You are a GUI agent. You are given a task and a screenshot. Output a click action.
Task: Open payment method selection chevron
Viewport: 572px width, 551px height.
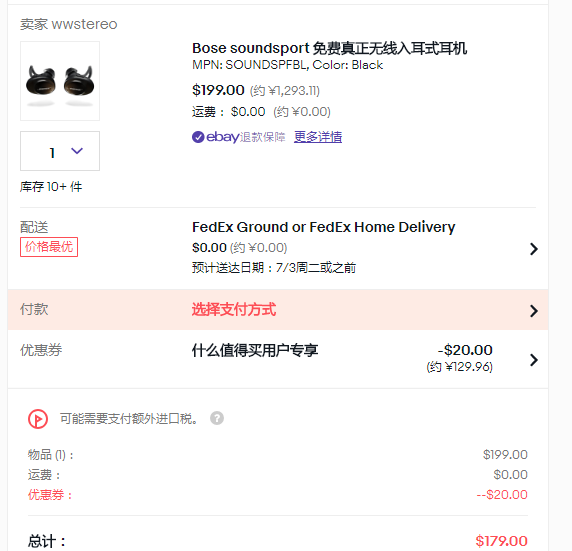pyautogui.click(x=534, y=311)
